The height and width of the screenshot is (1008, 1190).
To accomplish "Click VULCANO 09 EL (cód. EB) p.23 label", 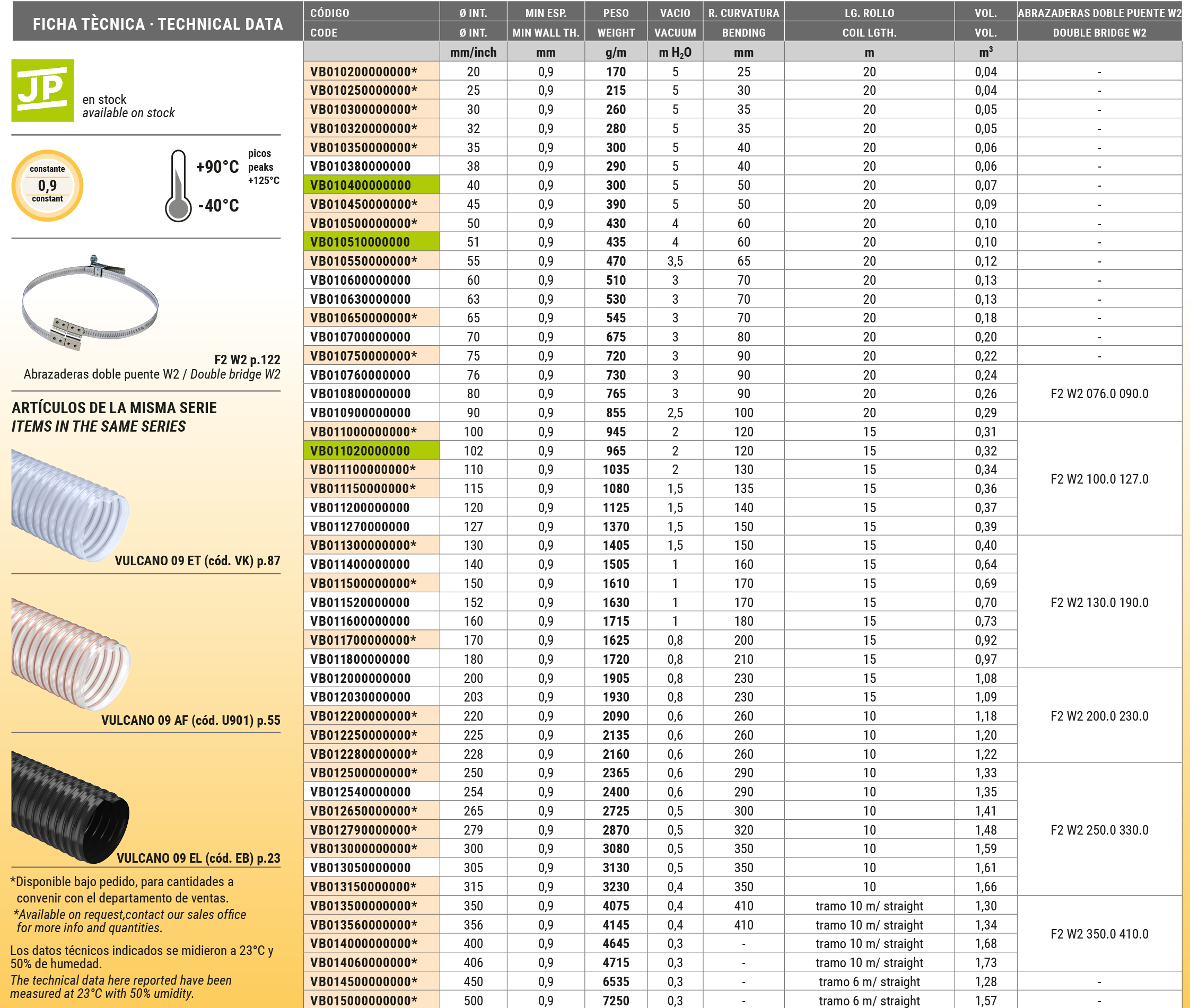I will 198,858.
